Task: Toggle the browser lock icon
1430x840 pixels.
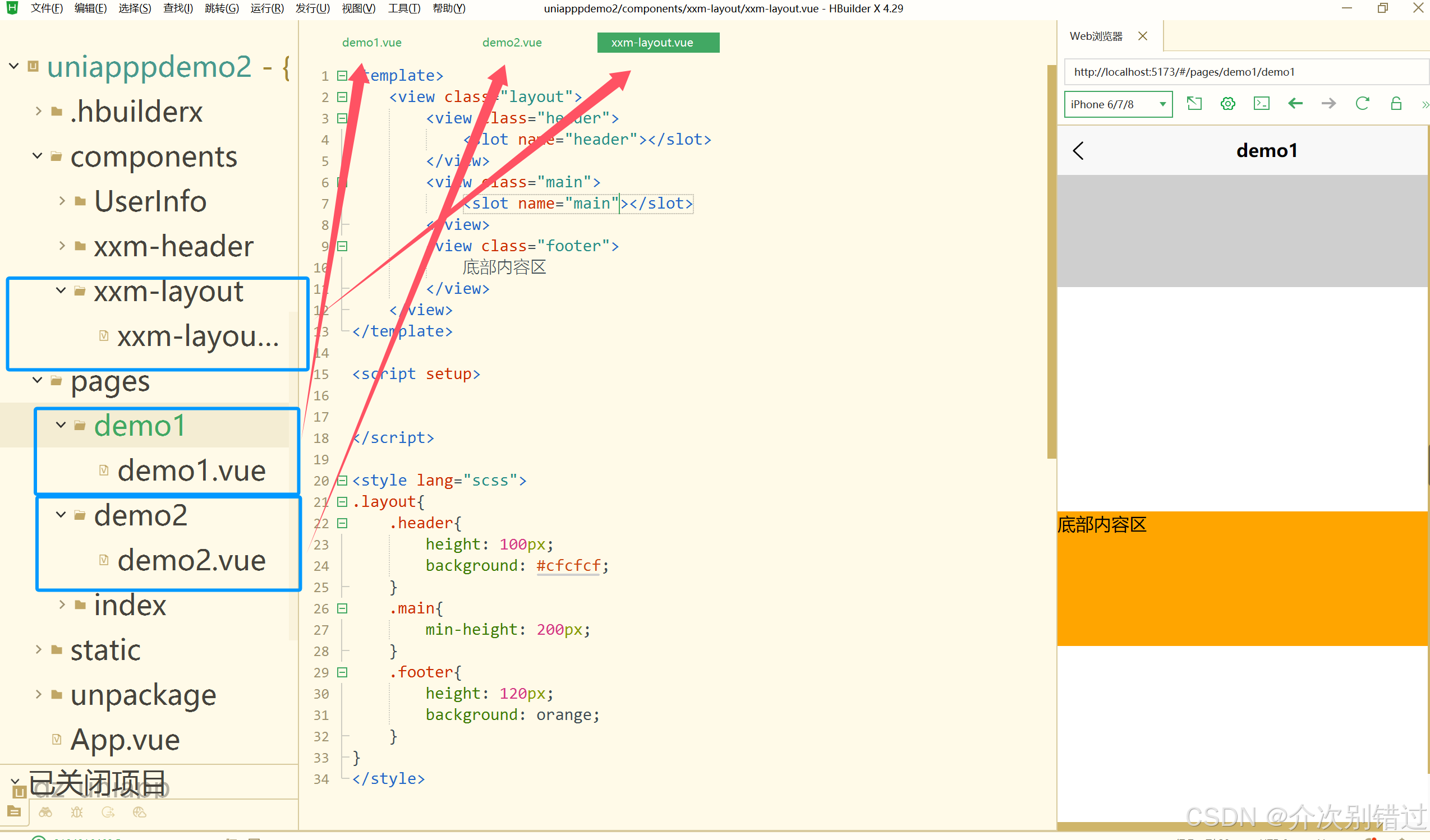Action: (1396, 104)
